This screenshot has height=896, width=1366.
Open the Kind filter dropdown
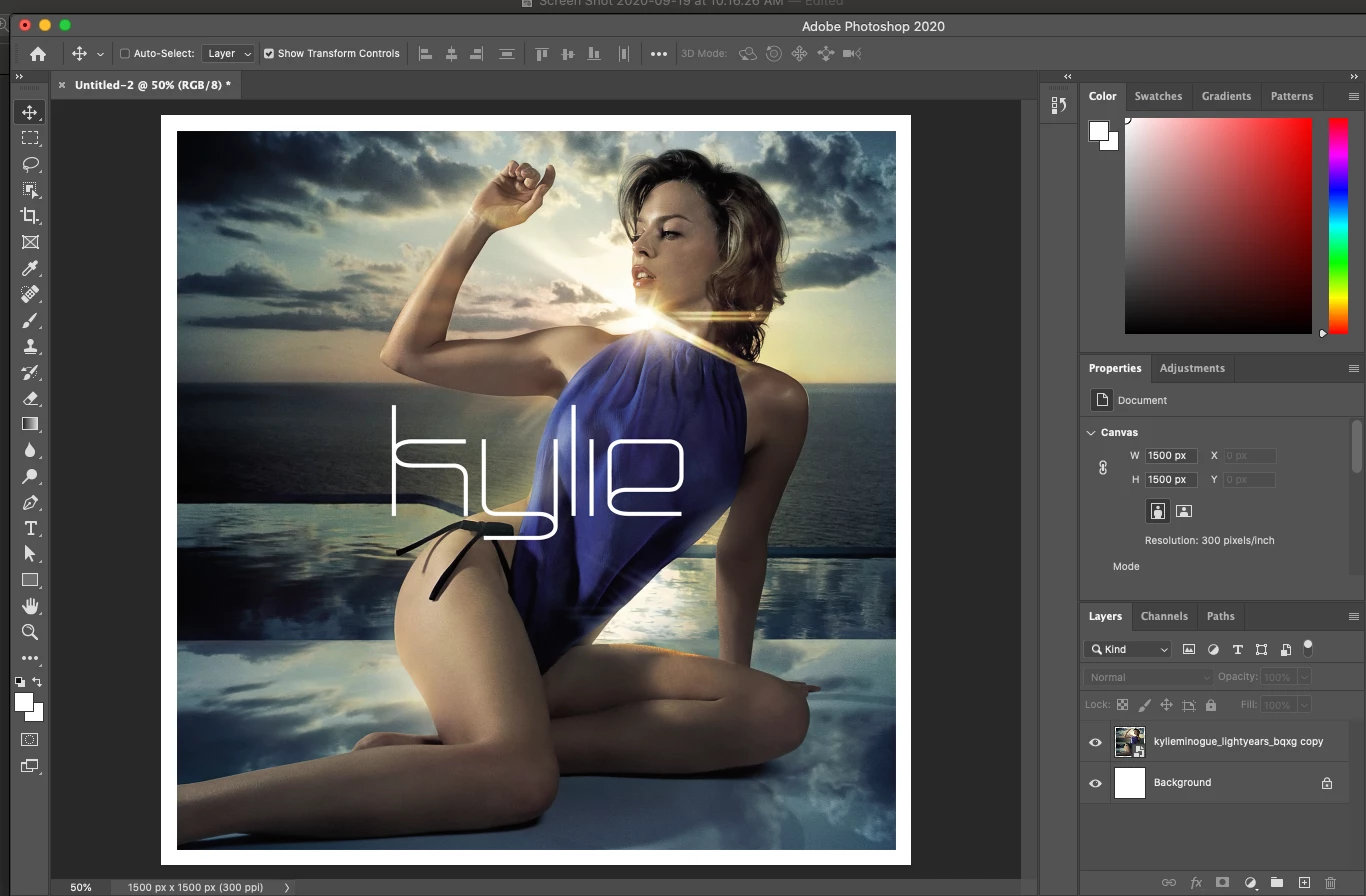click(1128, 649)
